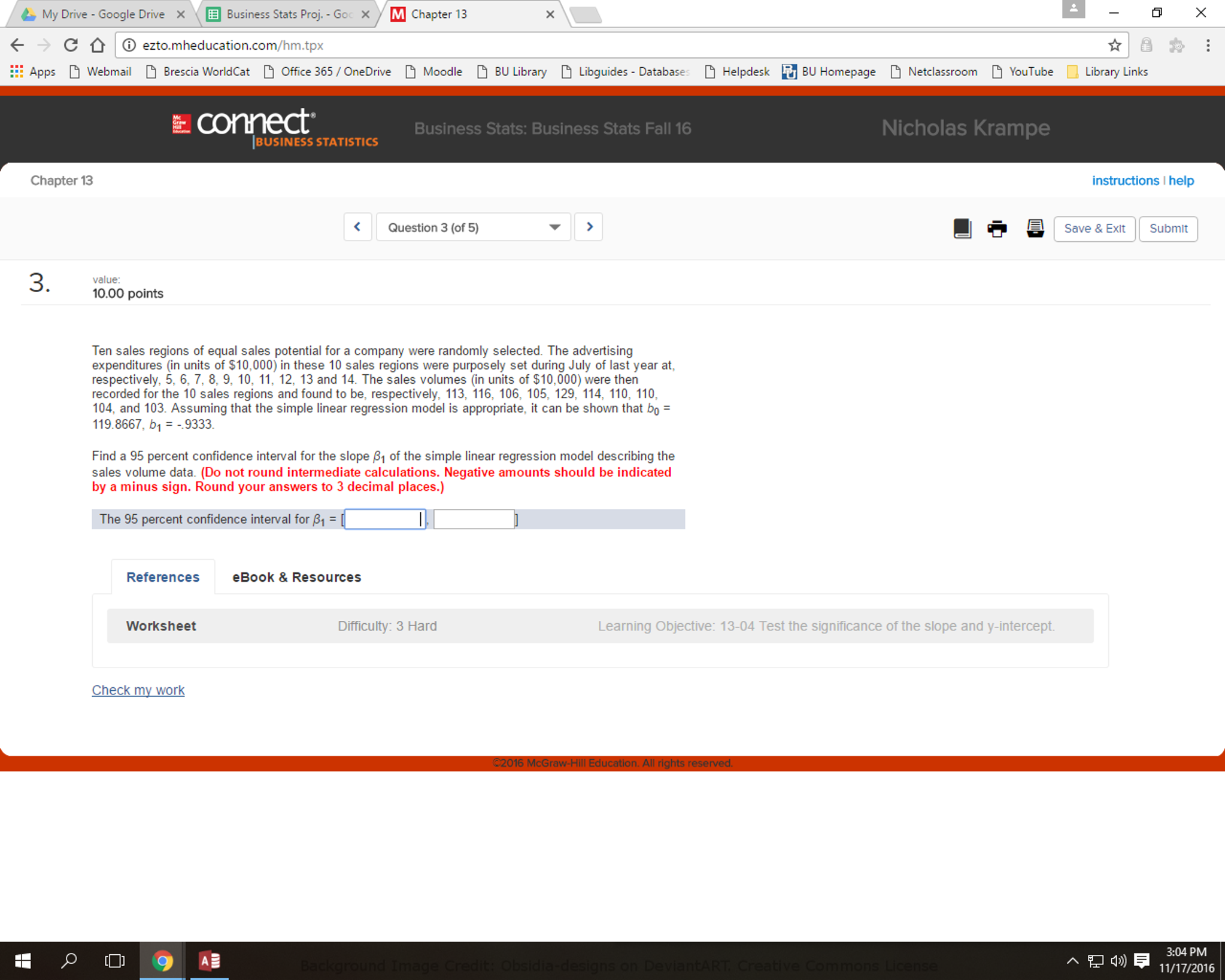The image size is (1225, 980).
Task: Click the upper bound confidence interval field
Action: click(474, 519)
